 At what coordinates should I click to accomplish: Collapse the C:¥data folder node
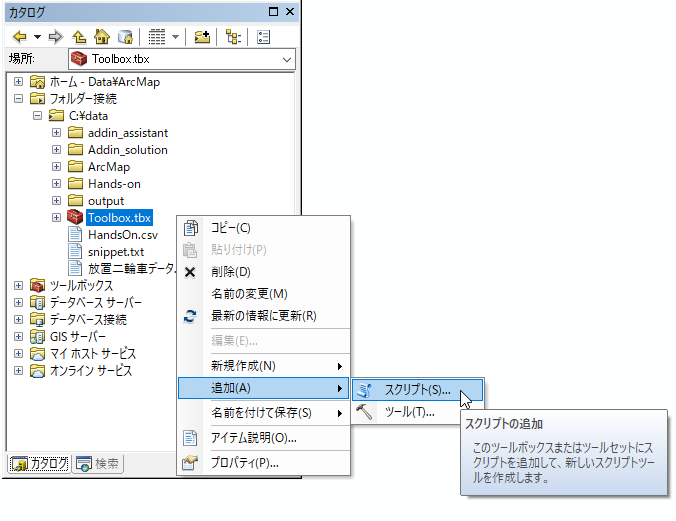(38, 116)
